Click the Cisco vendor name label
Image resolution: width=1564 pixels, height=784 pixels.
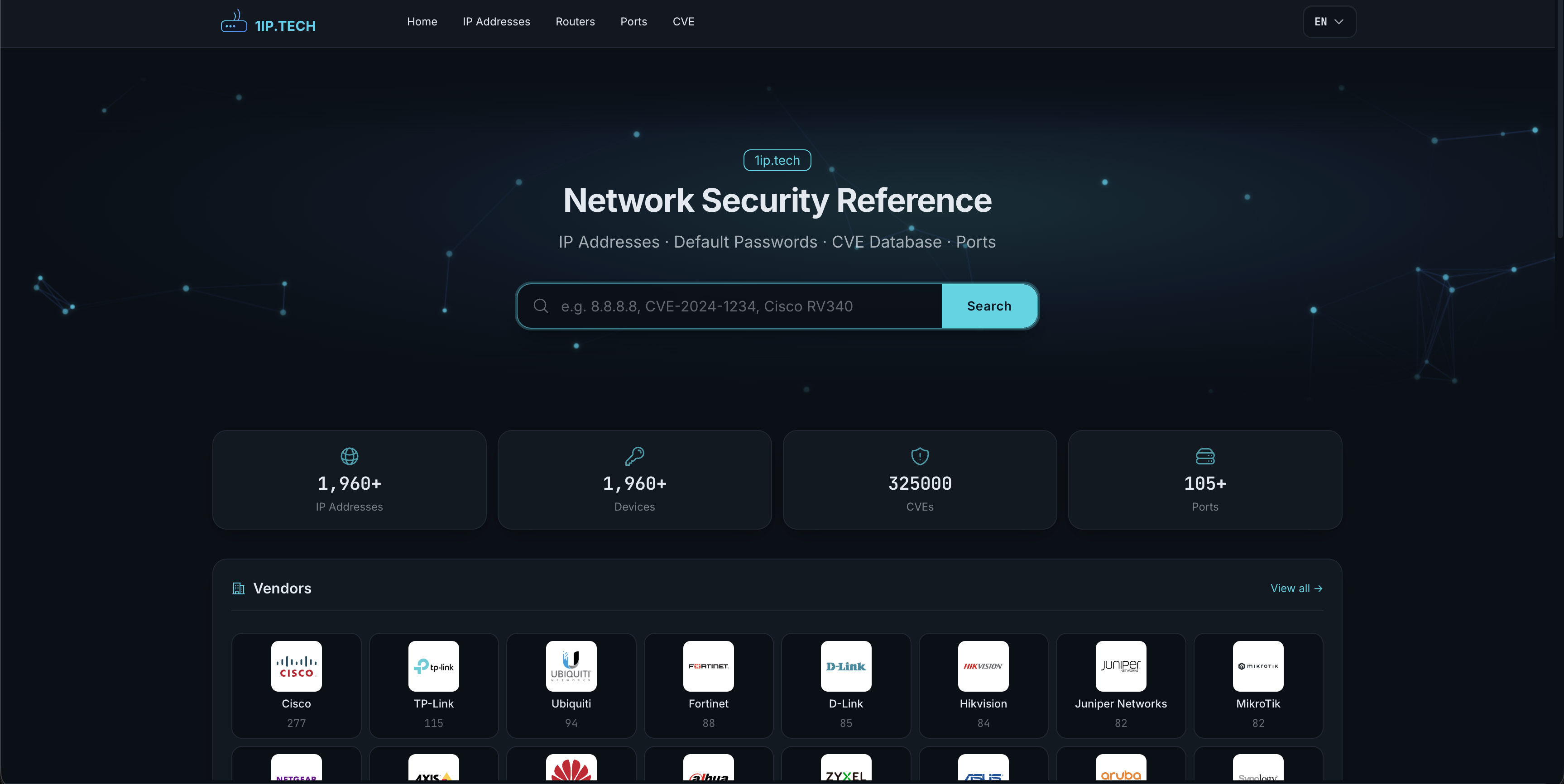click(296, 703)
